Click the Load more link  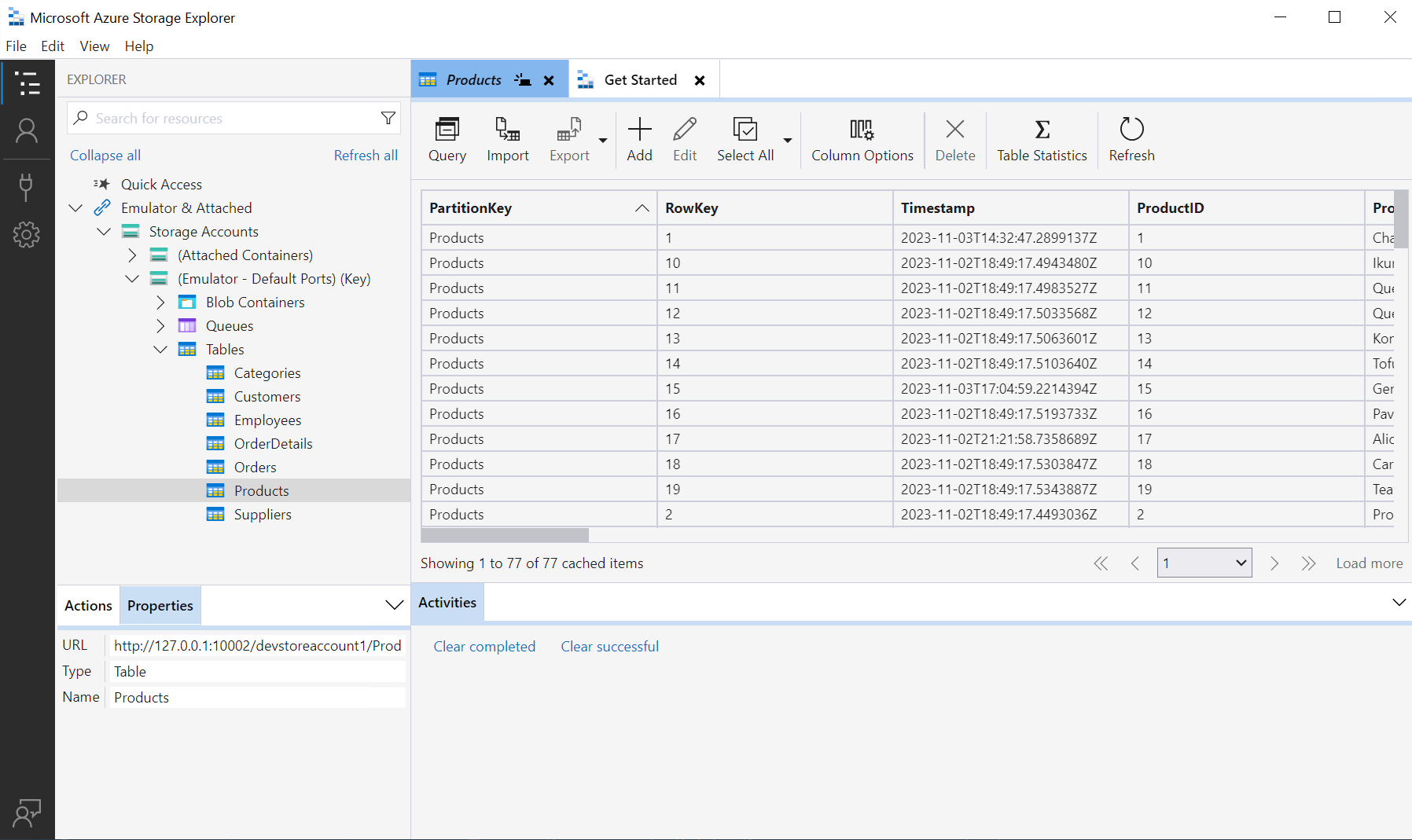click(1370, 563)
